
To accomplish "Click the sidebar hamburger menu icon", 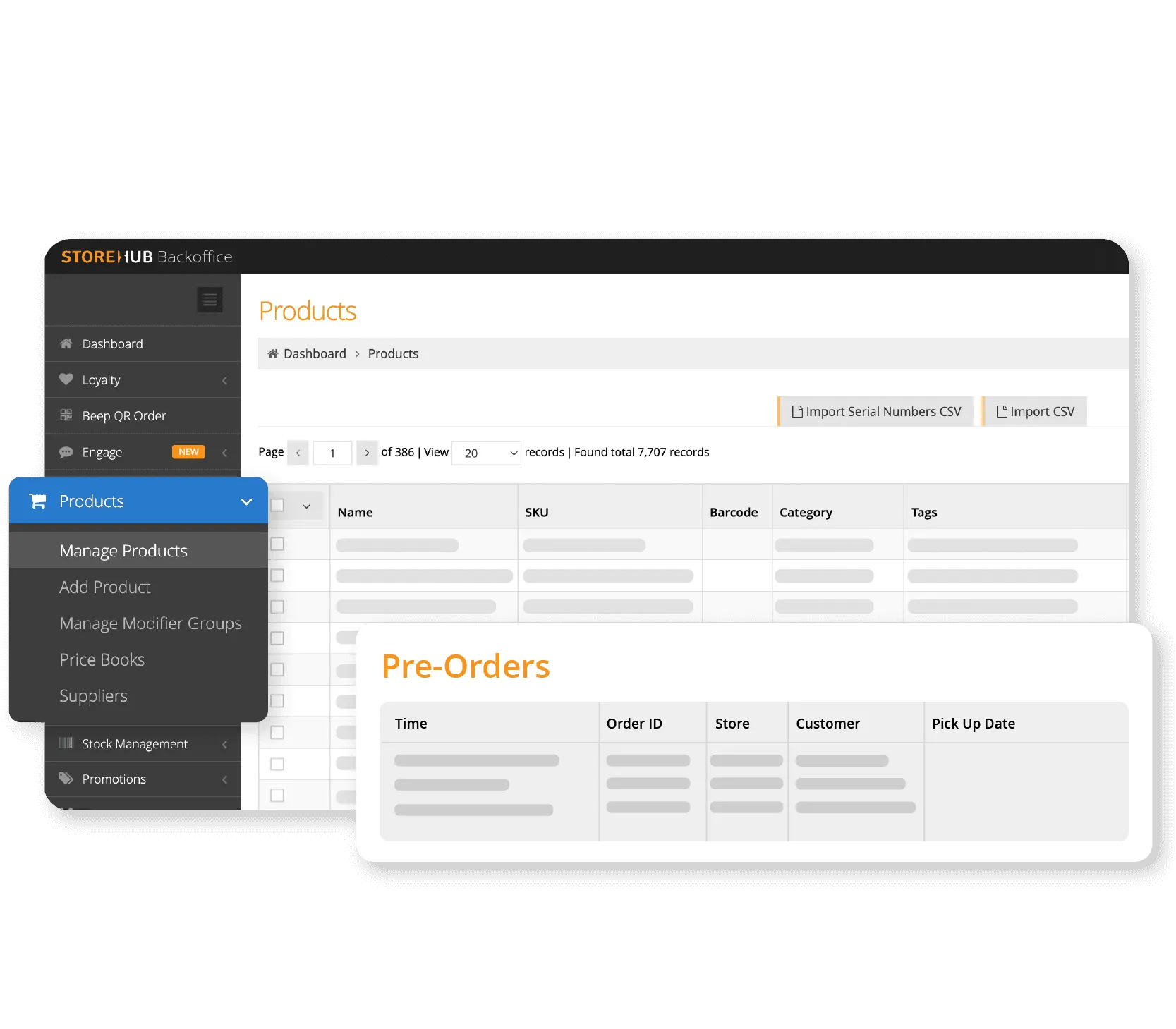I will pyautogui.click(x=210, y=300).
